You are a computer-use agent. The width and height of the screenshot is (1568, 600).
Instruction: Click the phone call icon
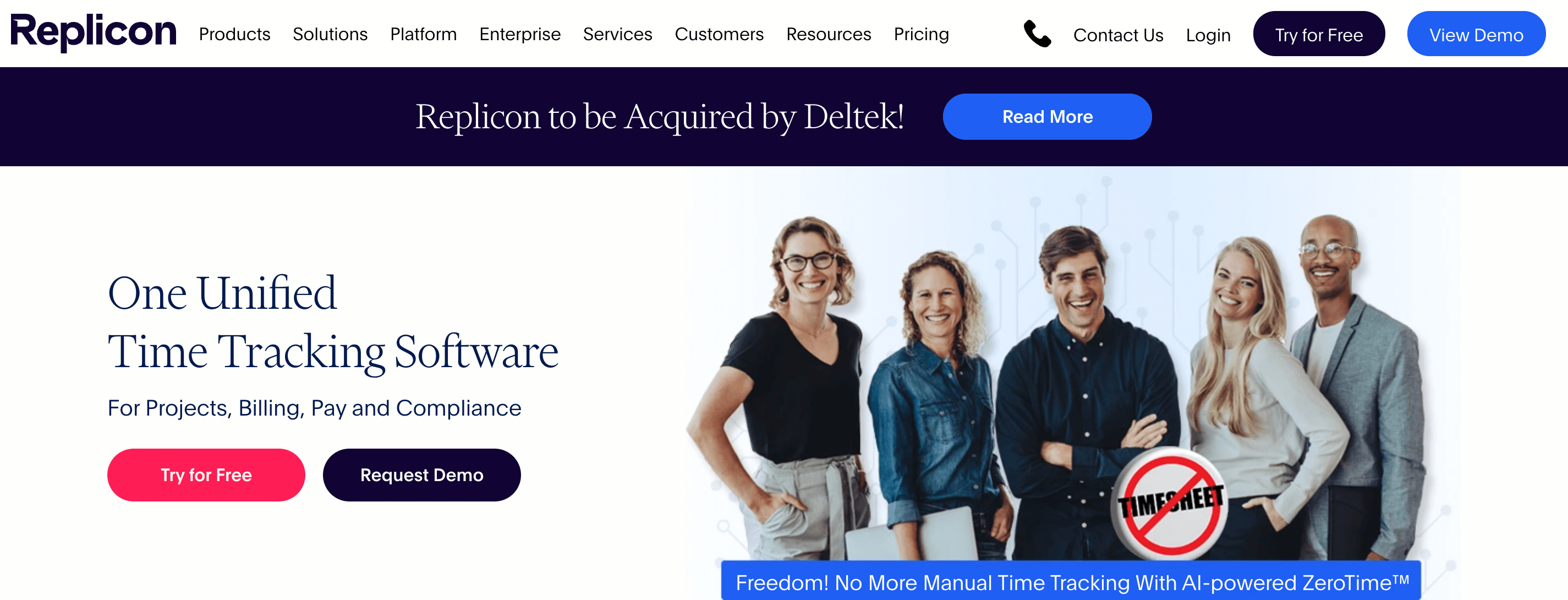pyautogui.click(x=1037, y=35)
